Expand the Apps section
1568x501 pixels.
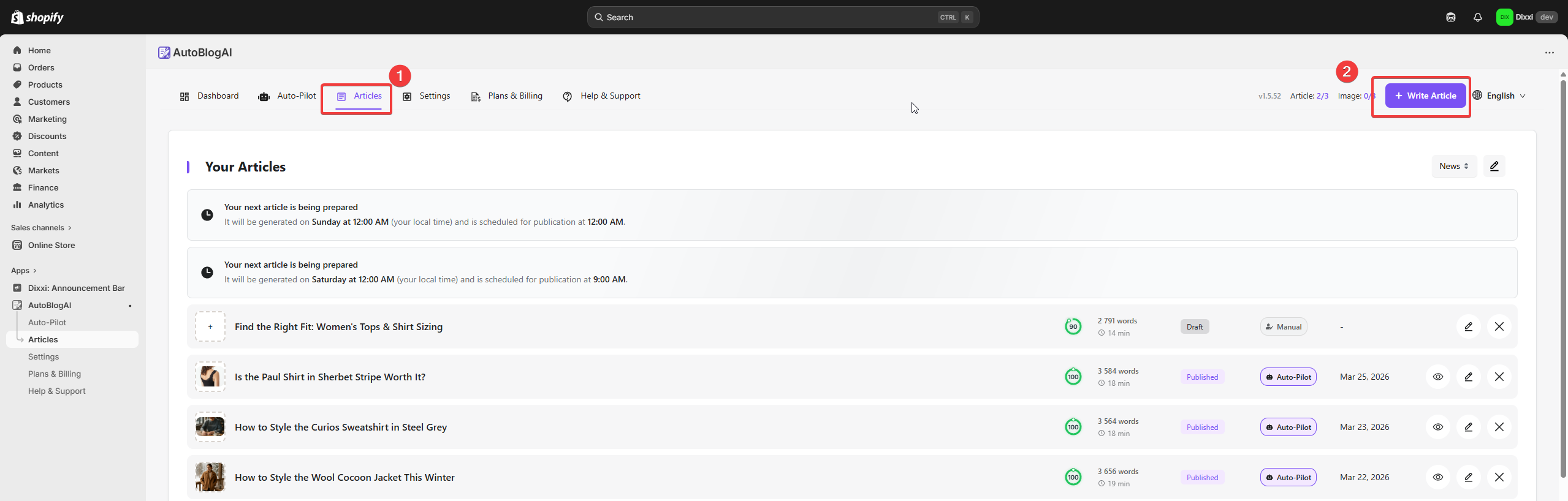(x=23, y=271)
